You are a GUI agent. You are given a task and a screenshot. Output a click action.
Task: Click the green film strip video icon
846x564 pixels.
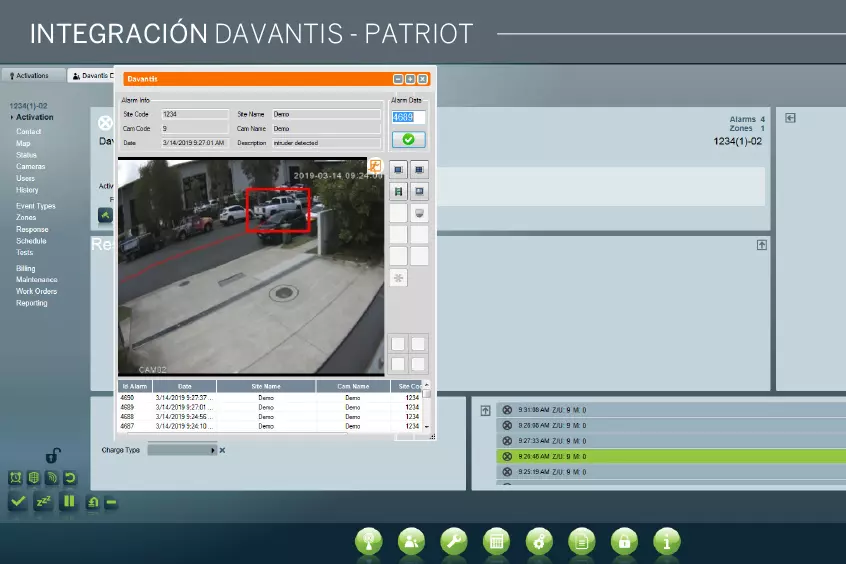coord(398,191)
